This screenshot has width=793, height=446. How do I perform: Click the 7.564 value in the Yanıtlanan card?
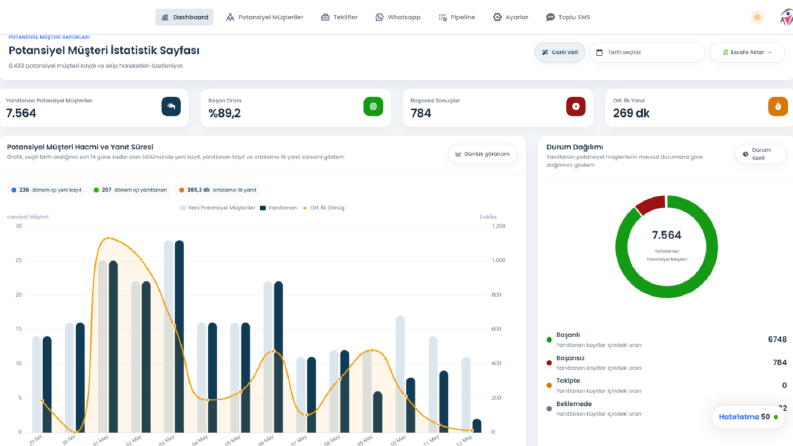point(21,113)
